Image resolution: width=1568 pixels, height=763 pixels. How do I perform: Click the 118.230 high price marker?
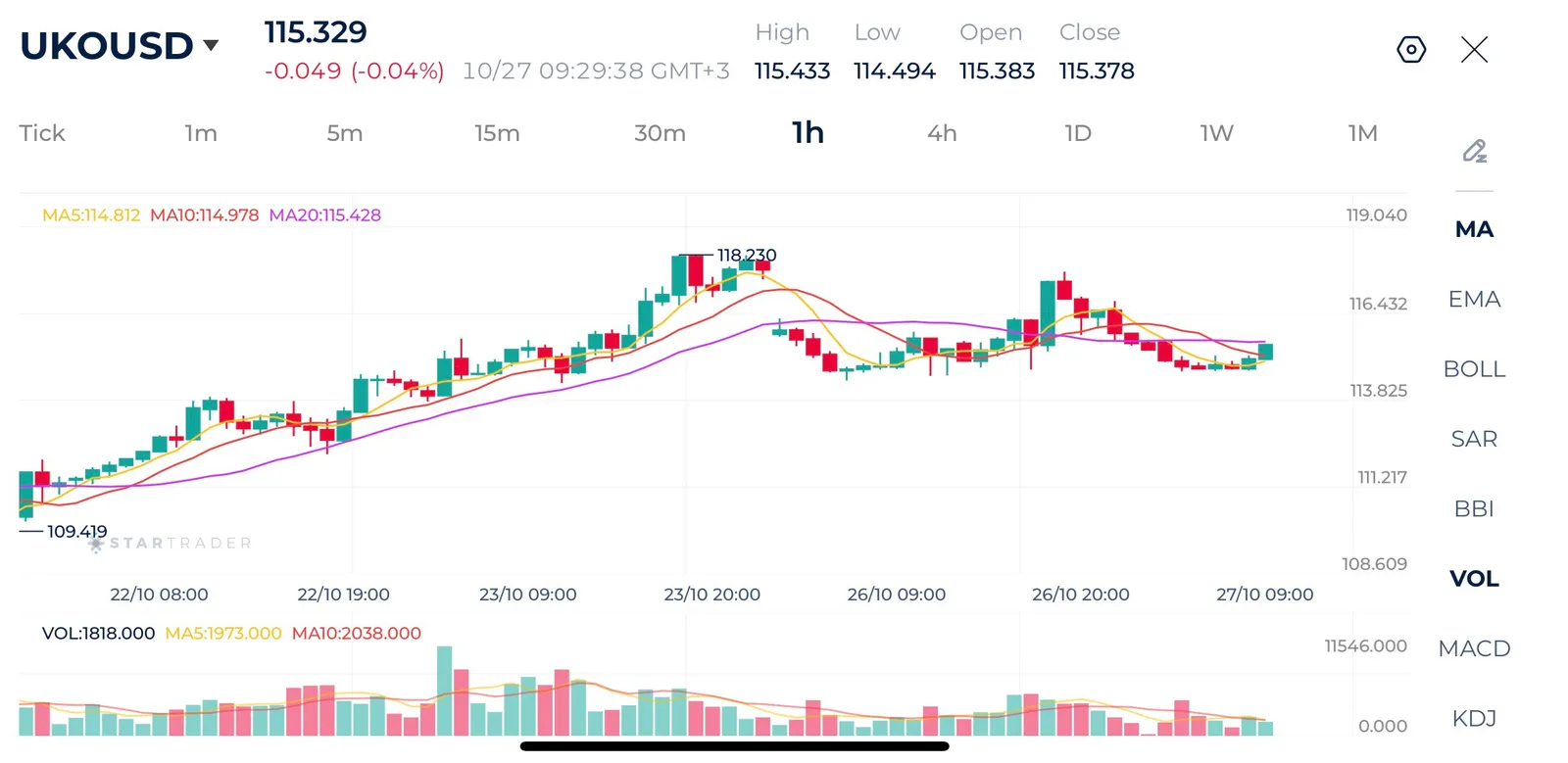[x=747, y=255]
